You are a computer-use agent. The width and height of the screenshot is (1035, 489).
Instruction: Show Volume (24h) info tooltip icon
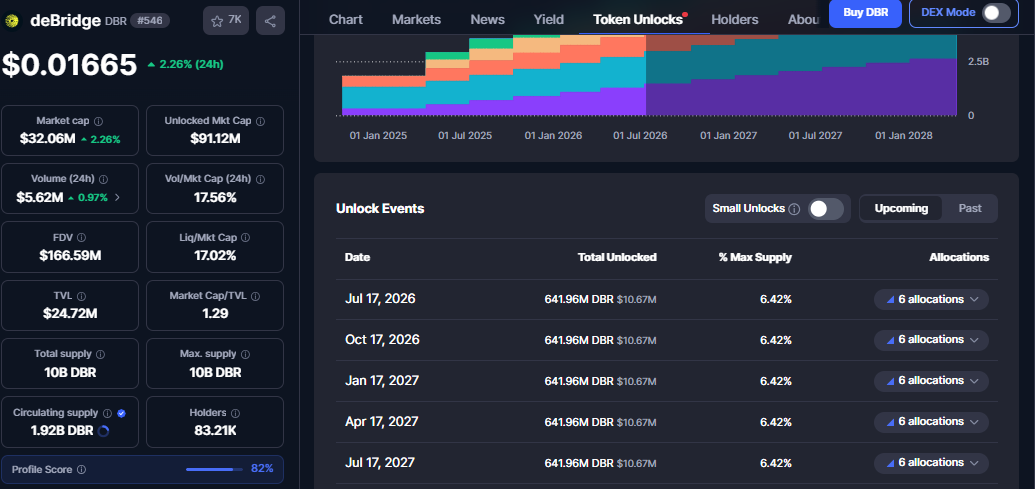pos(104,179)
